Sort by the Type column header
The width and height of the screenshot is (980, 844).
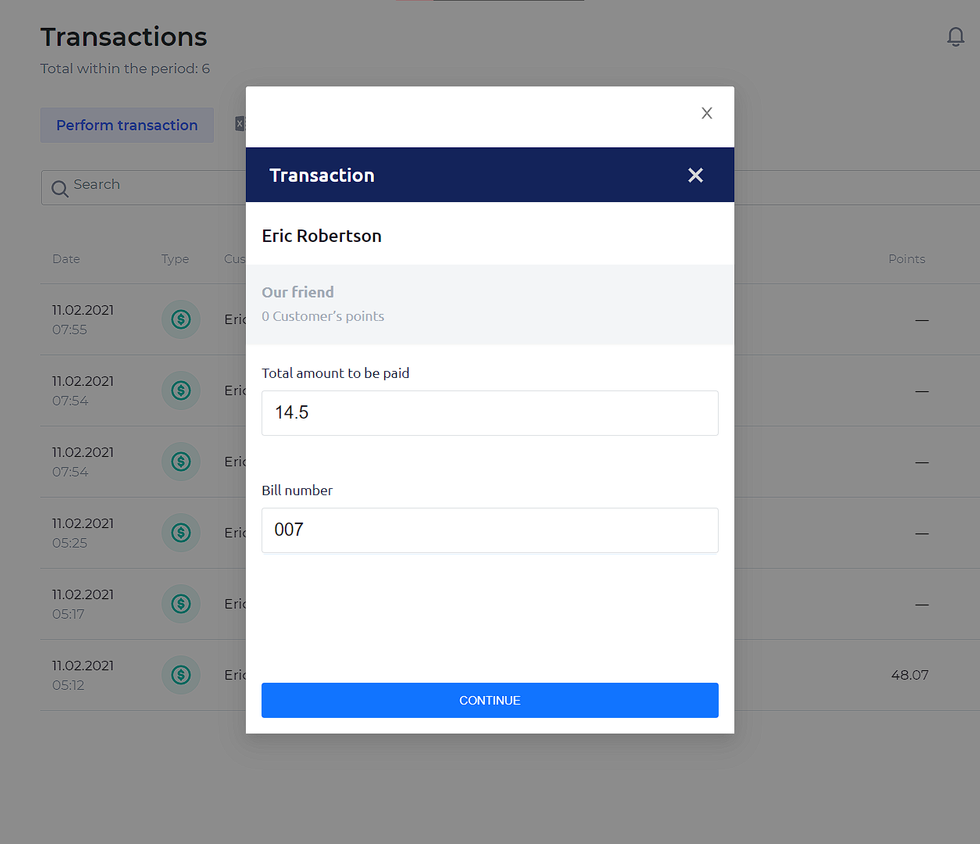(175, 259)
